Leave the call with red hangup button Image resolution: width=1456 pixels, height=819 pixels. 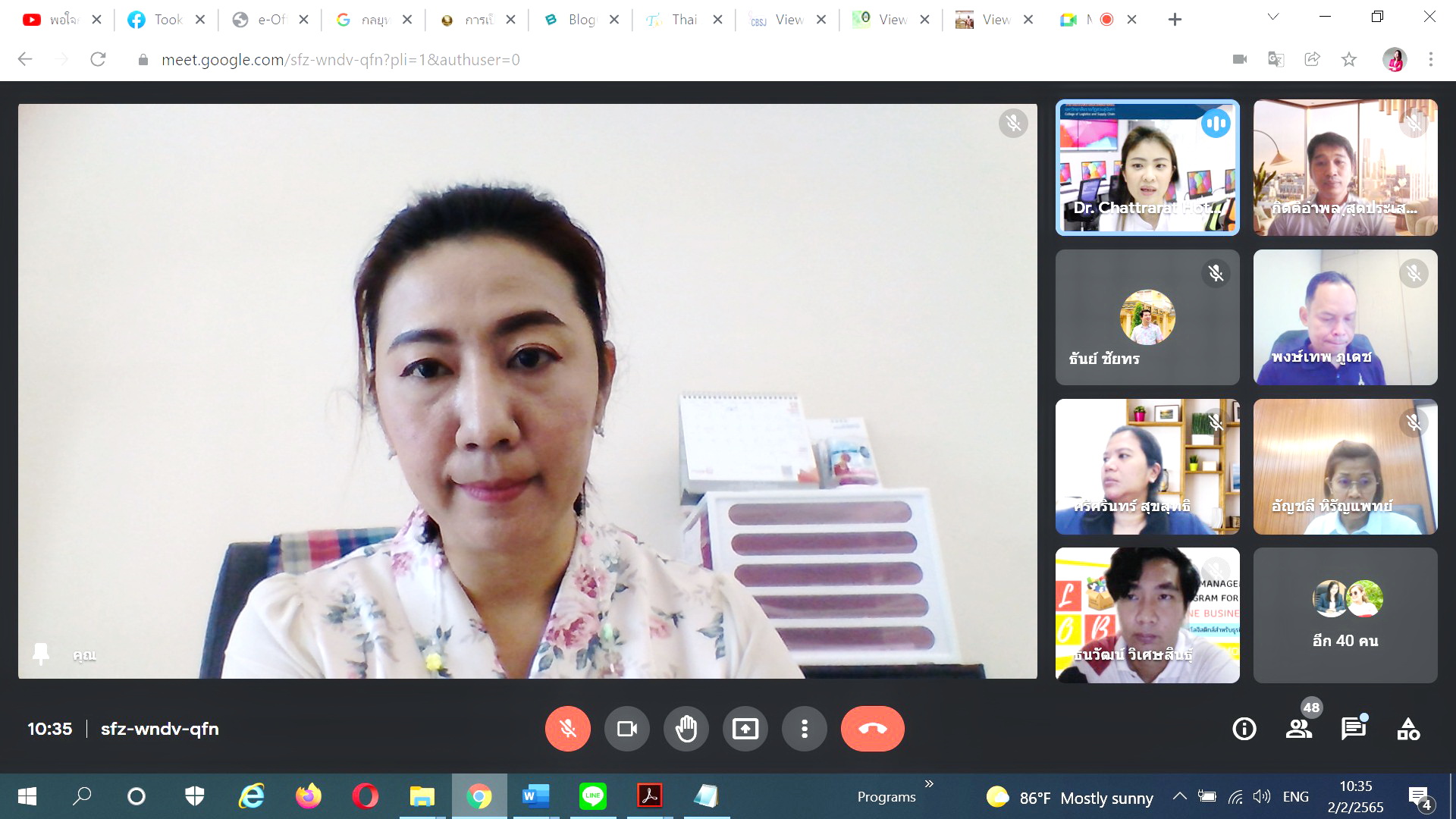point(872,729)
